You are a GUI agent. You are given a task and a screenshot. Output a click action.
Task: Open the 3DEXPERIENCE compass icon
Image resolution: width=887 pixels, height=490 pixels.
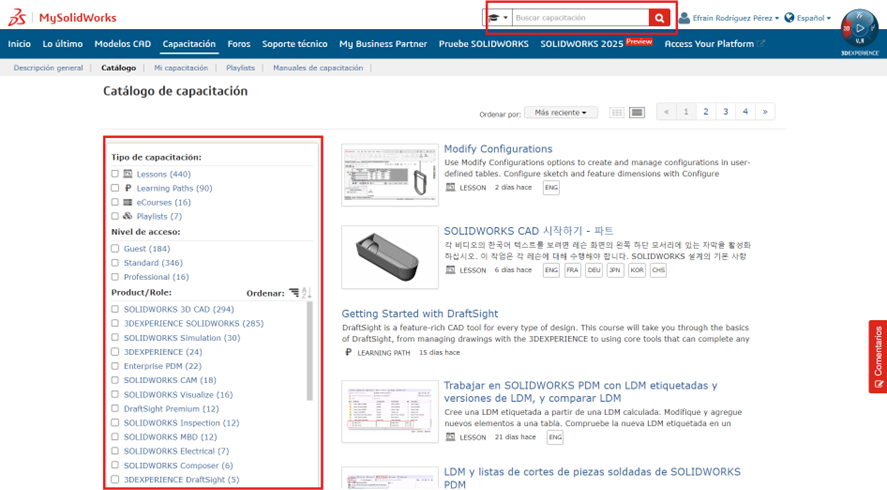coord(859,28)
